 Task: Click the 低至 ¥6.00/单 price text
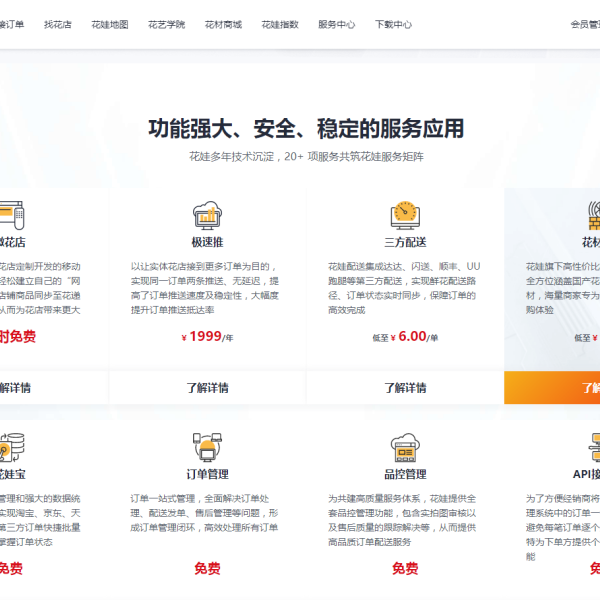tap(405, 337)
